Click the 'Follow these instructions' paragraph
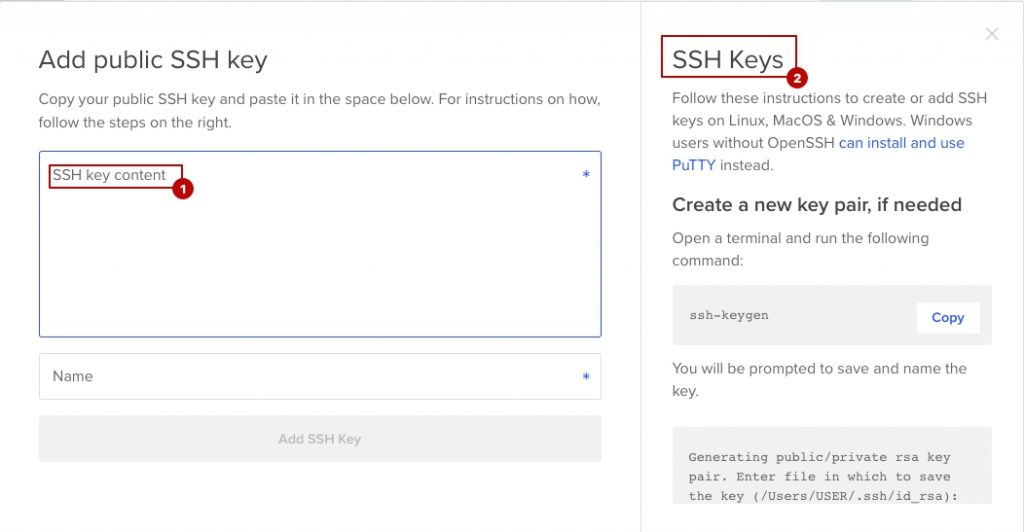Screen dimensions: 1024x532 [829, 131]
